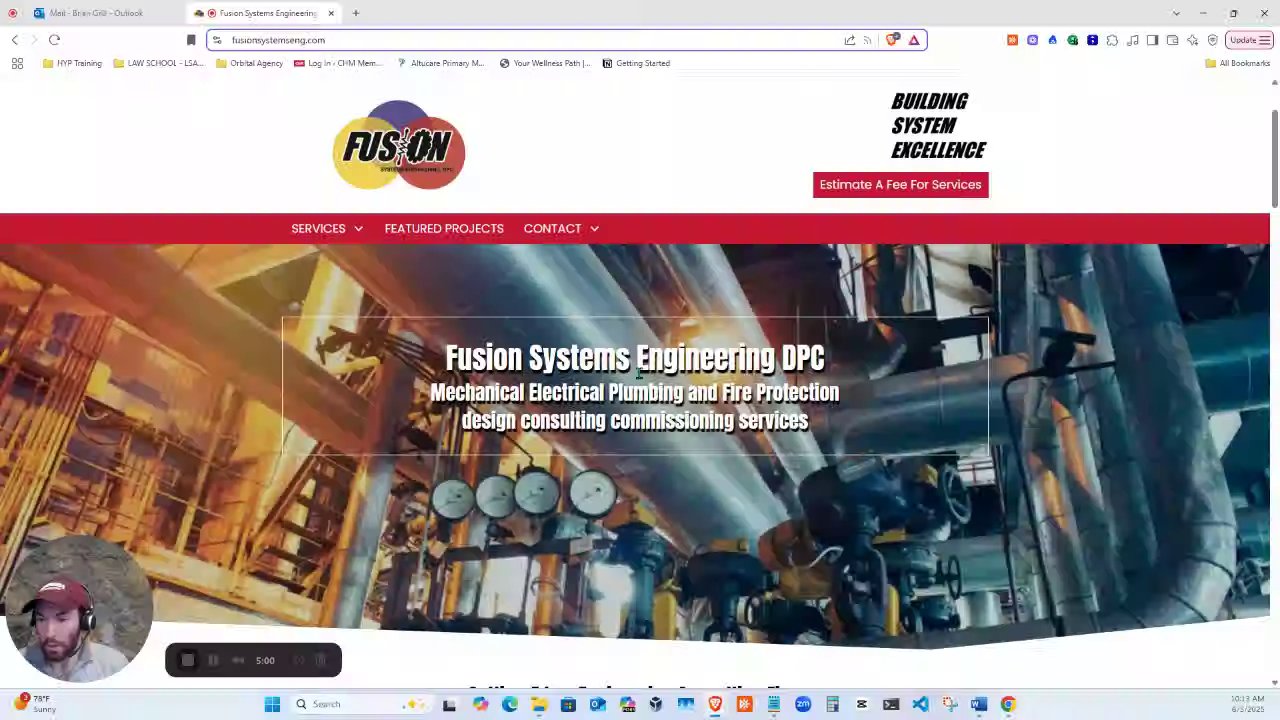
Task: Click the taskbar Search box
Action: click(363, 704)
